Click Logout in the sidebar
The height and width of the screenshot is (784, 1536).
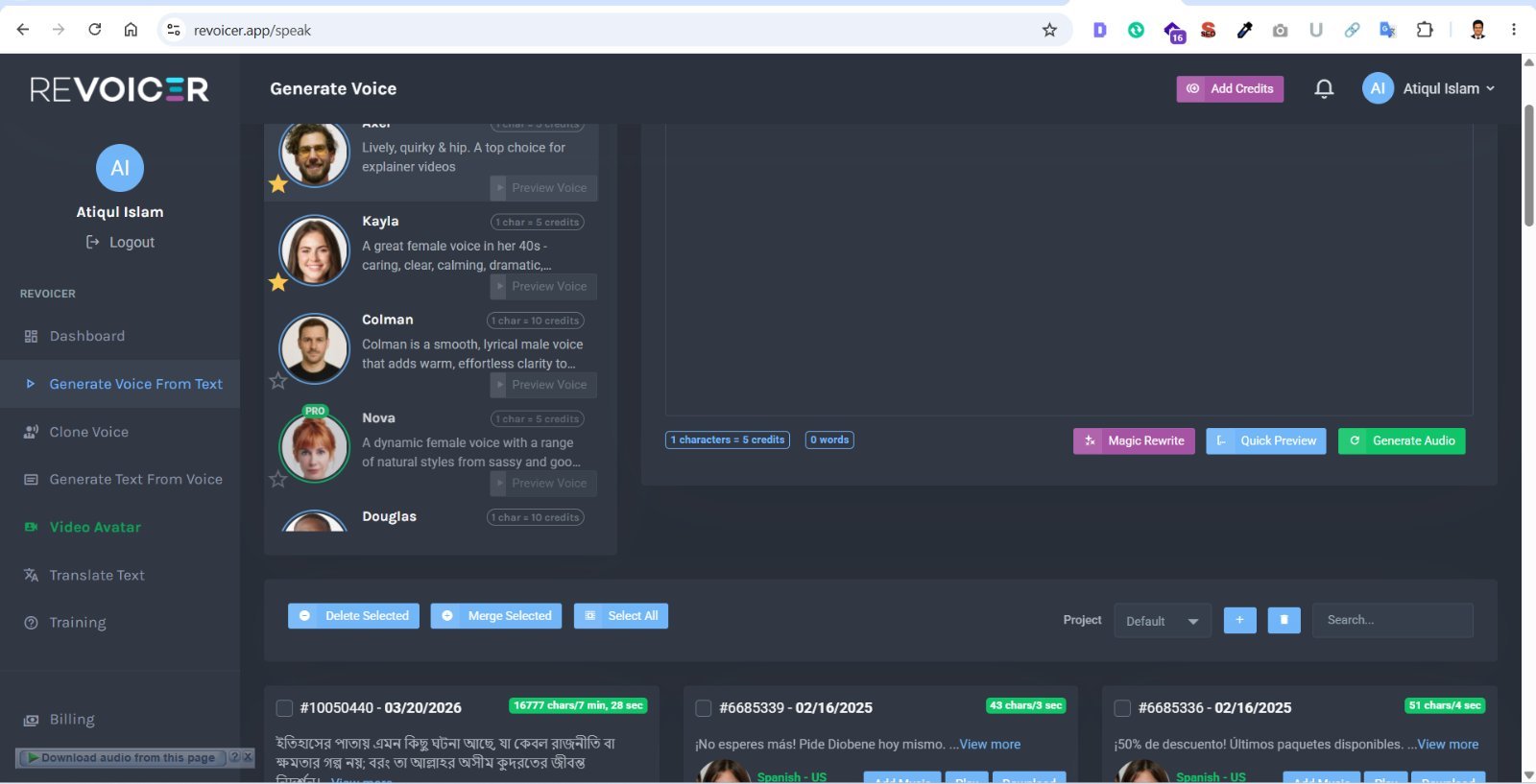pos(120,242)
